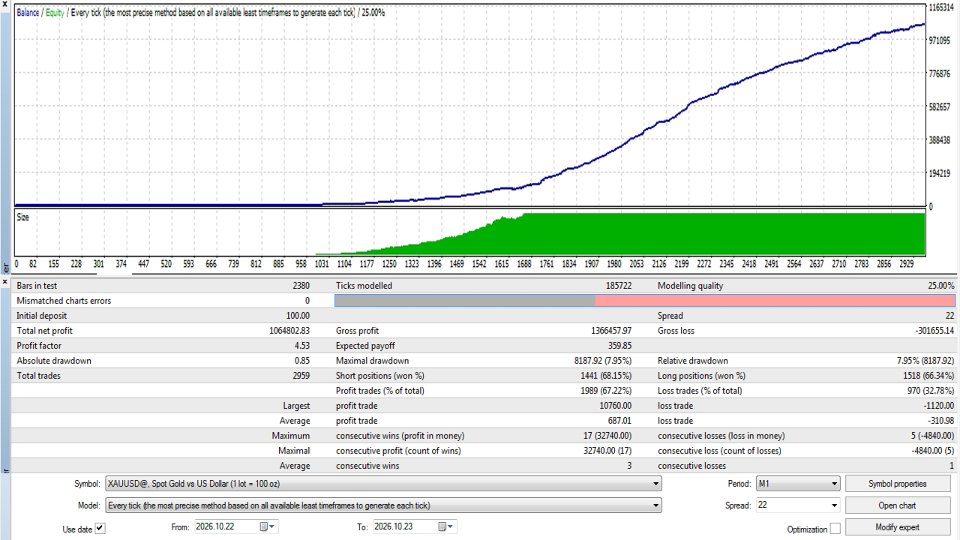Uncheck the Use date checkbox
The height and width of the screenshot is (540, 960).
point(100,528)
